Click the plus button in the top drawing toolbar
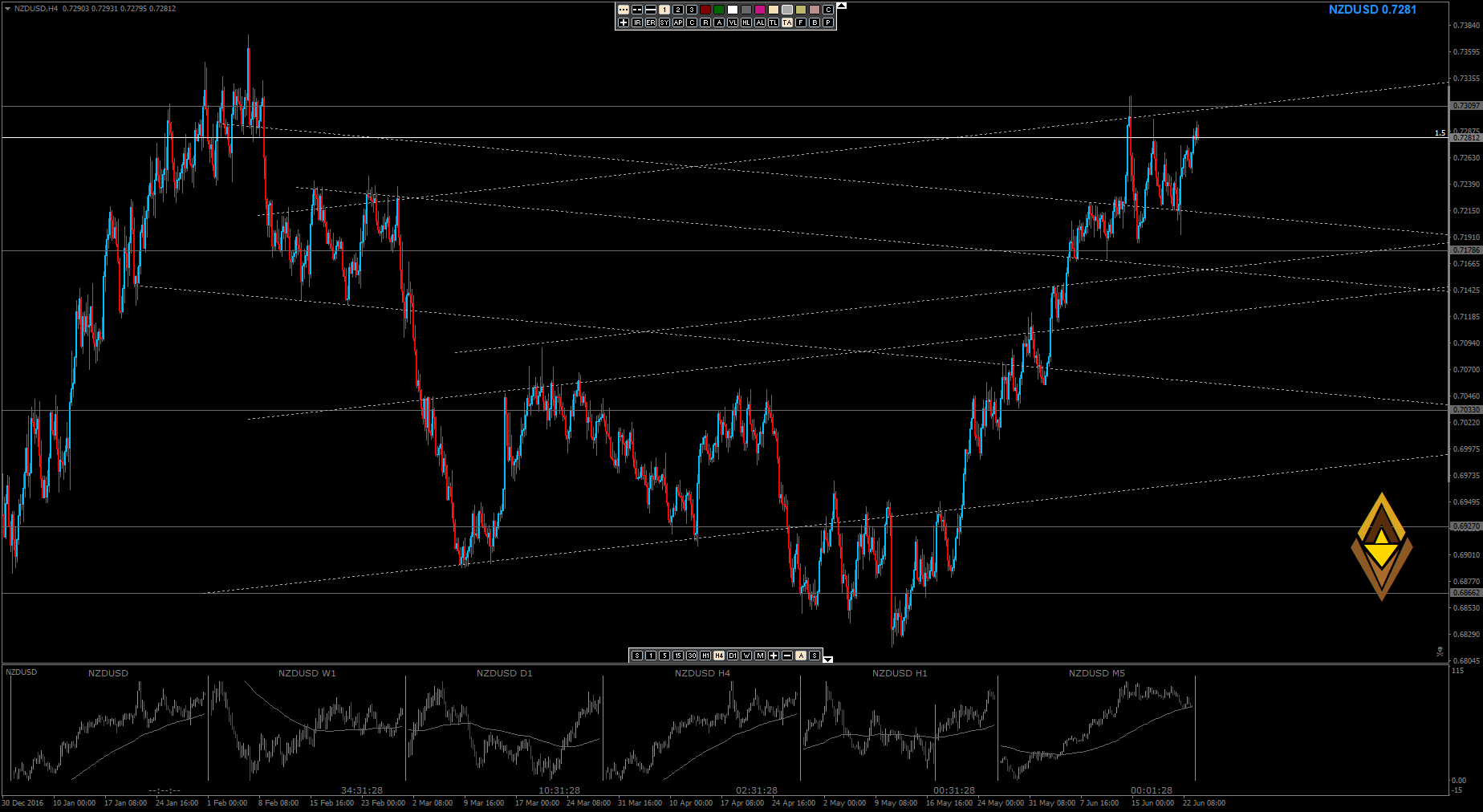Screen dimensions: 1483x812 tap(624, 22)
